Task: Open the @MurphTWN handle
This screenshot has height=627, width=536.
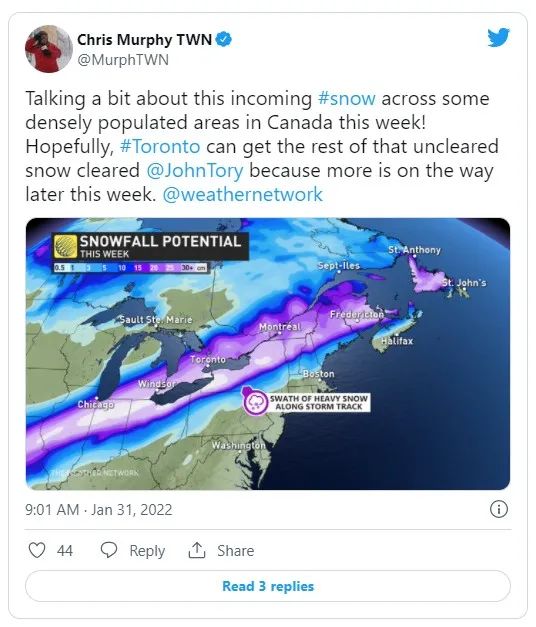Action: click(x=123, y=60)
